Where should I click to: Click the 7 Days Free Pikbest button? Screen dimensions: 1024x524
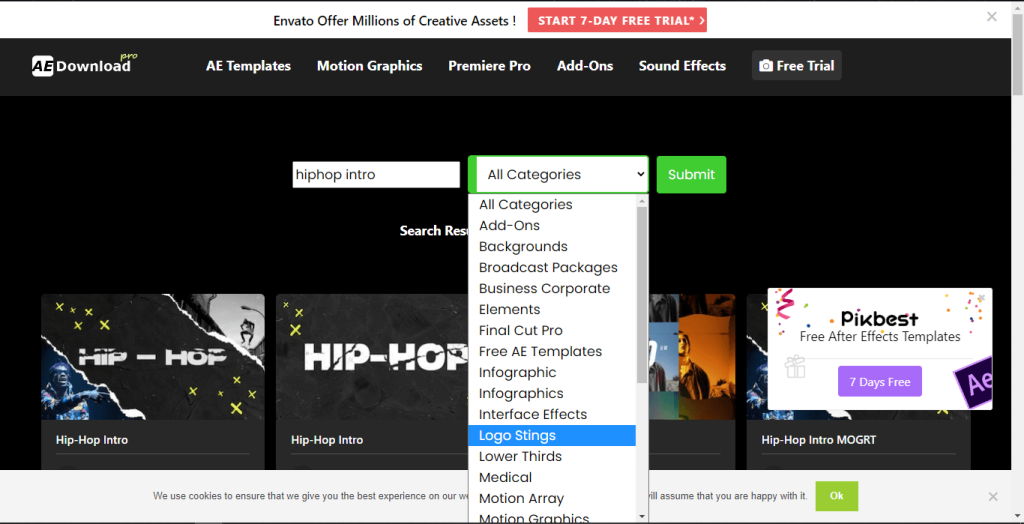point(879,382)
